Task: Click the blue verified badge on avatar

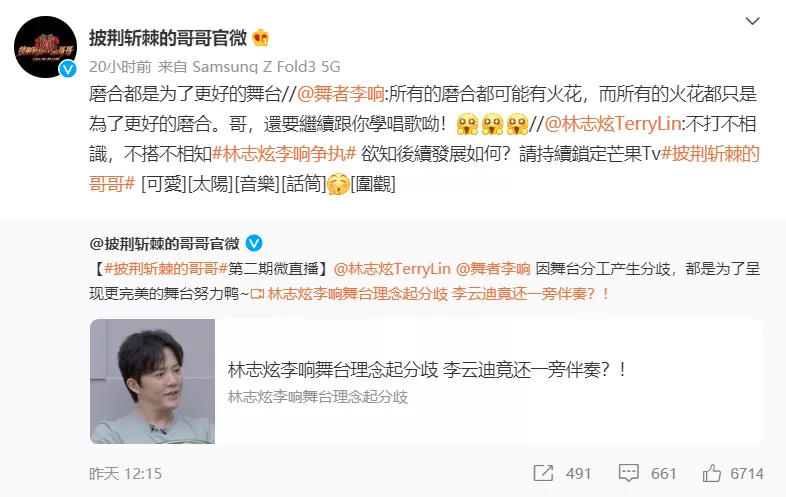Action: [68, 69]
